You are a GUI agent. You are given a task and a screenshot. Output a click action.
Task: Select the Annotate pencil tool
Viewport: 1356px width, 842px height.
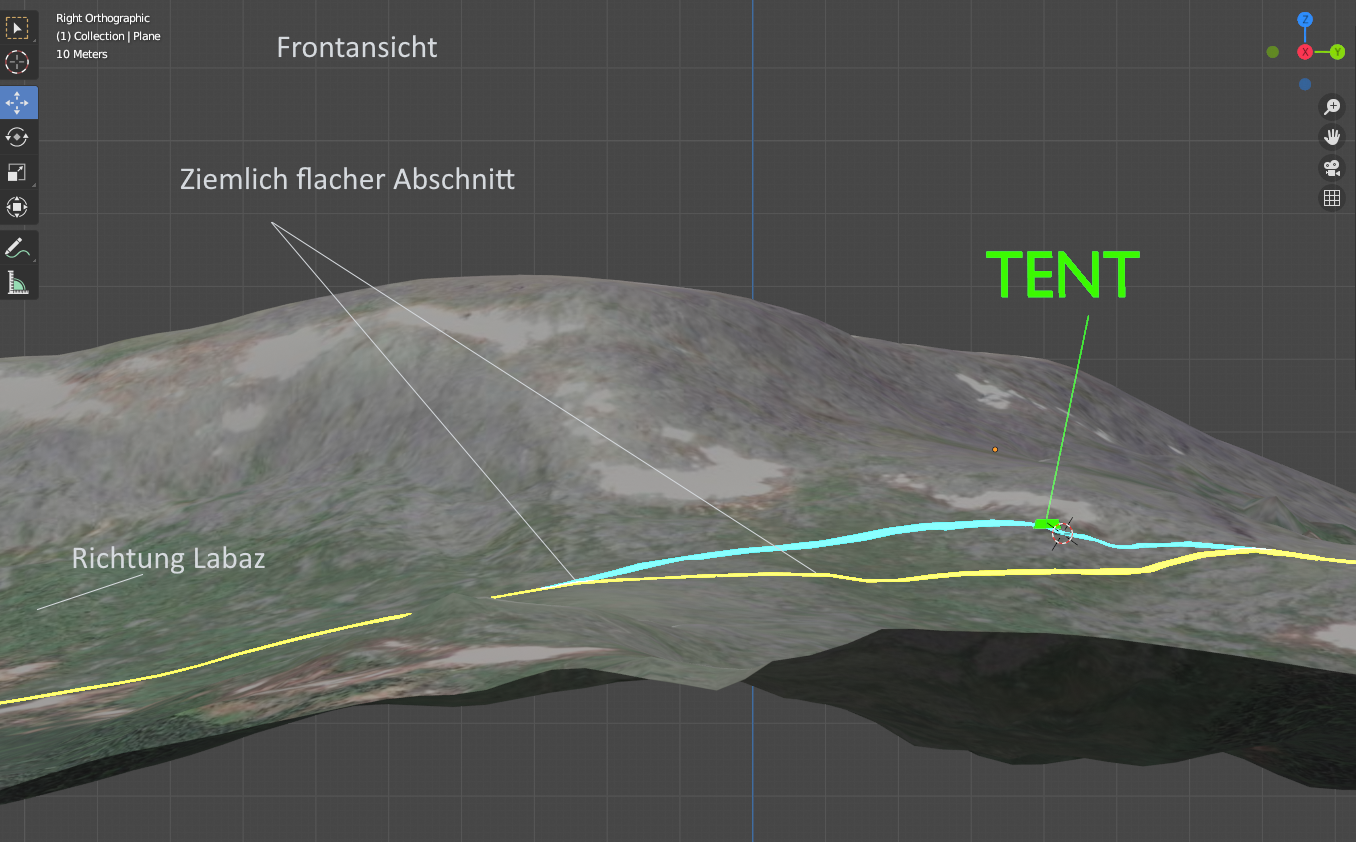(18, 247)
